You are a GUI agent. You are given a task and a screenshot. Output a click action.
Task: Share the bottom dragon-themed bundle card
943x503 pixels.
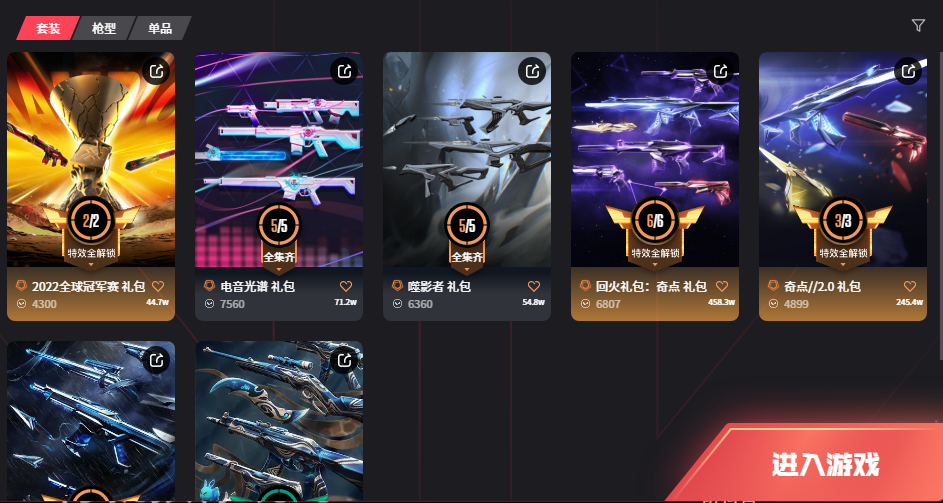(x=345, y=360)
